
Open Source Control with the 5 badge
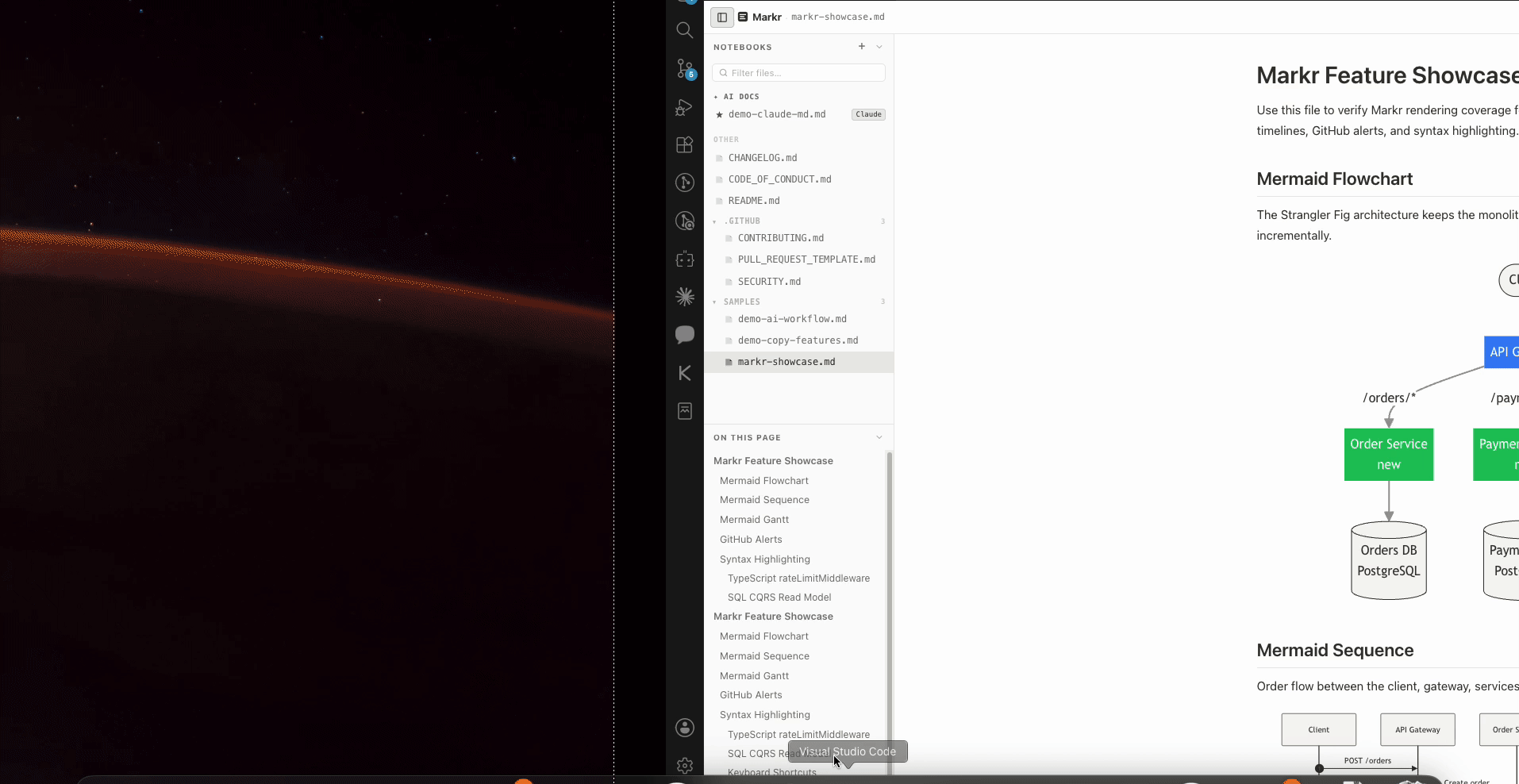pos(684,68)
